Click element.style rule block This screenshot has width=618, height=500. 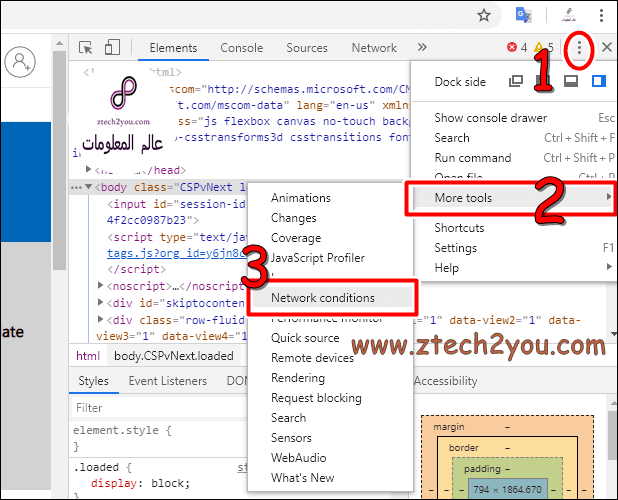[158, 438]
